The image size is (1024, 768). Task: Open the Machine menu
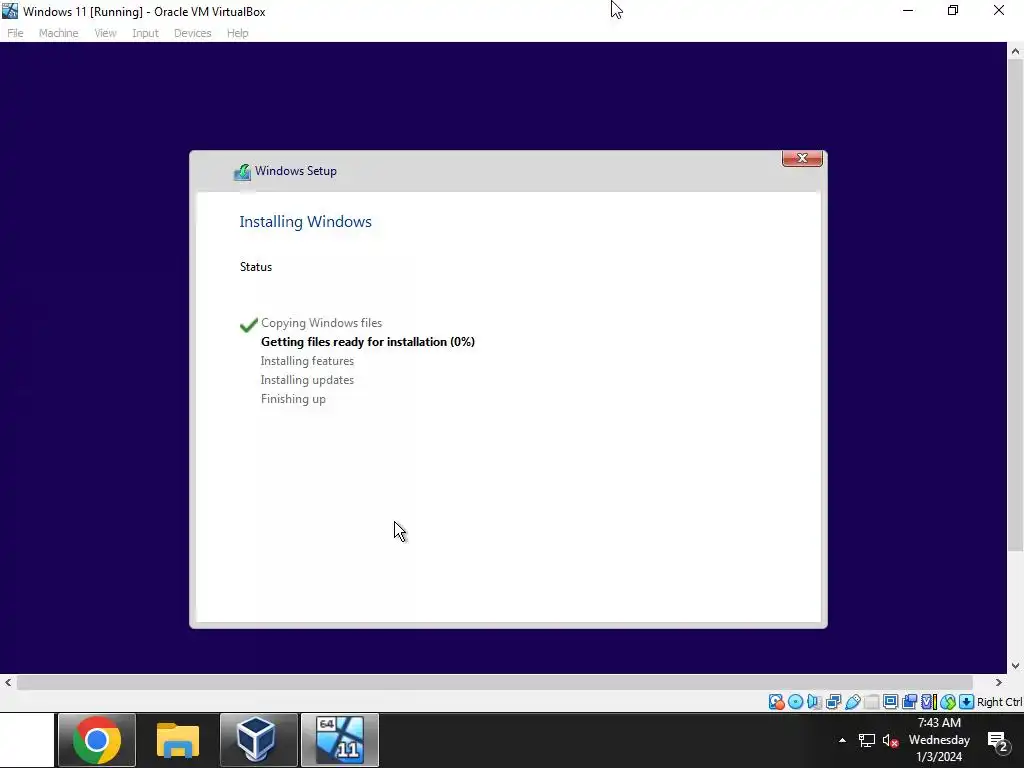pyautogui.click(x=58, y=33)
